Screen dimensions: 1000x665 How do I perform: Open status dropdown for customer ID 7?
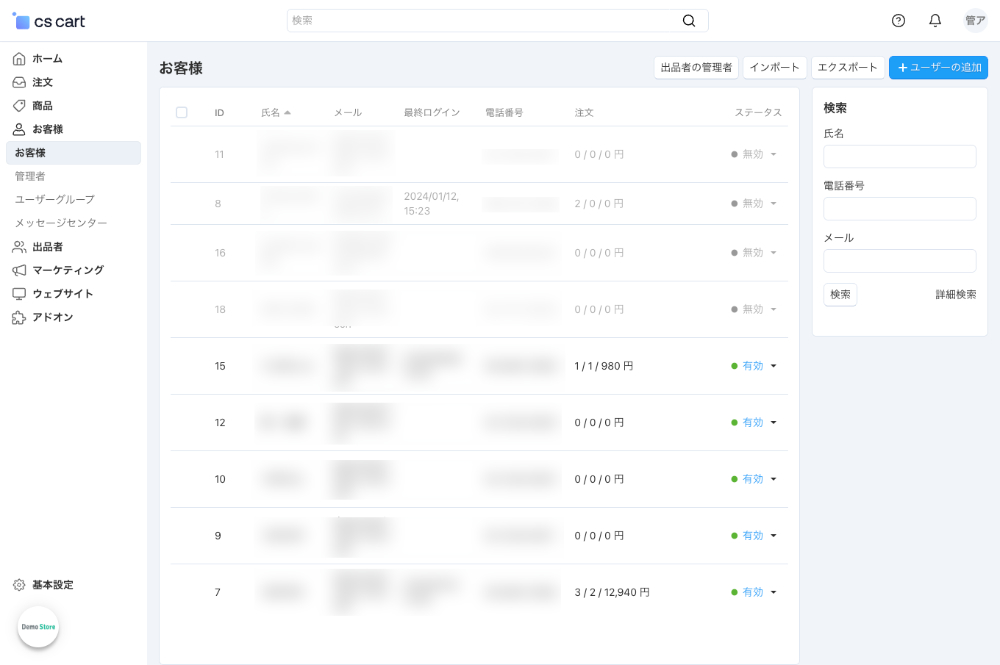773,592
